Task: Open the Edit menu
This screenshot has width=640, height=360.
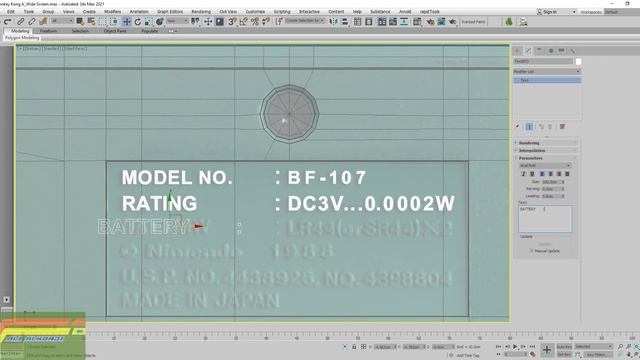Action: [11, 12]
